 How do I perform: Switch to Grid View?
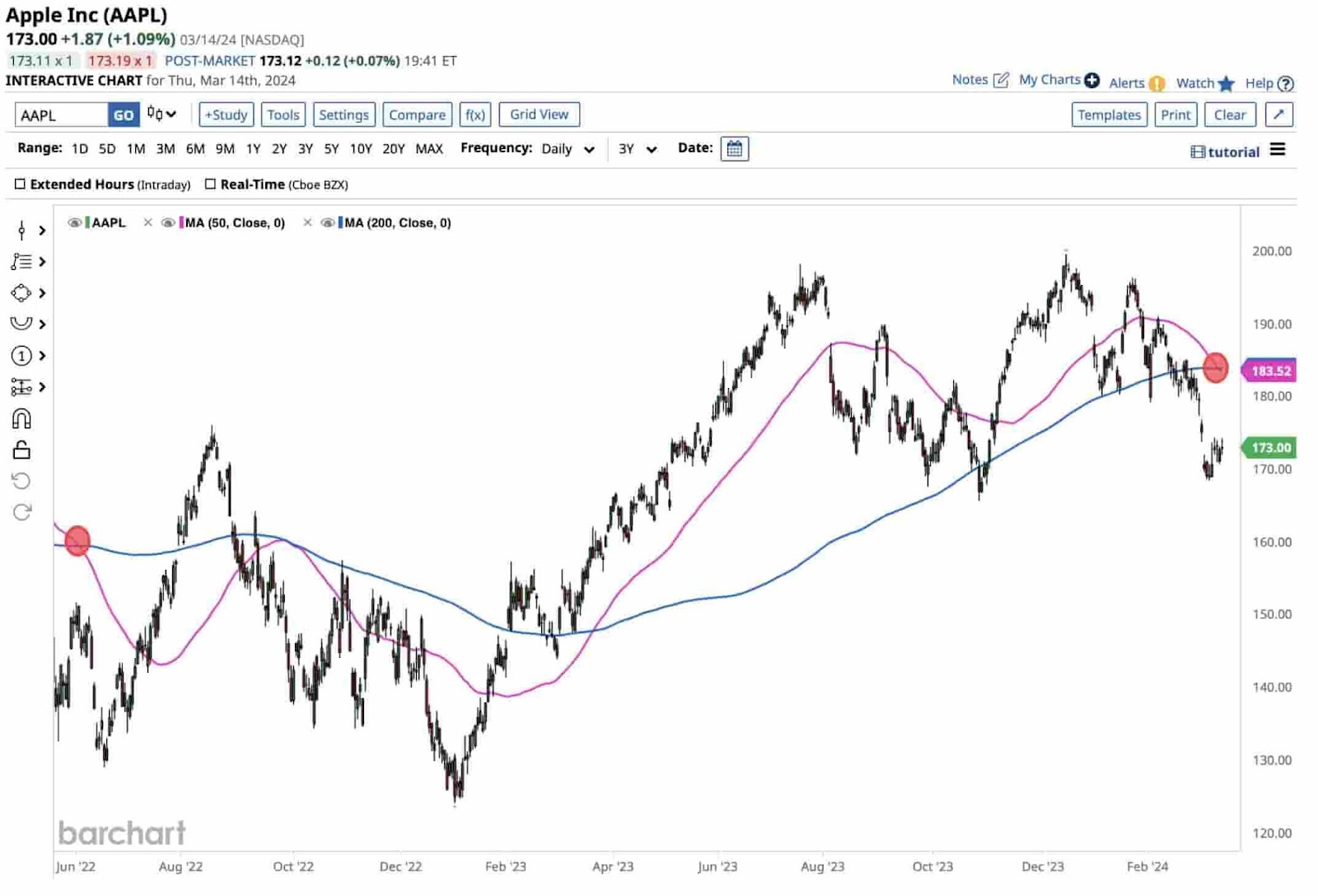tap(540, 114)
